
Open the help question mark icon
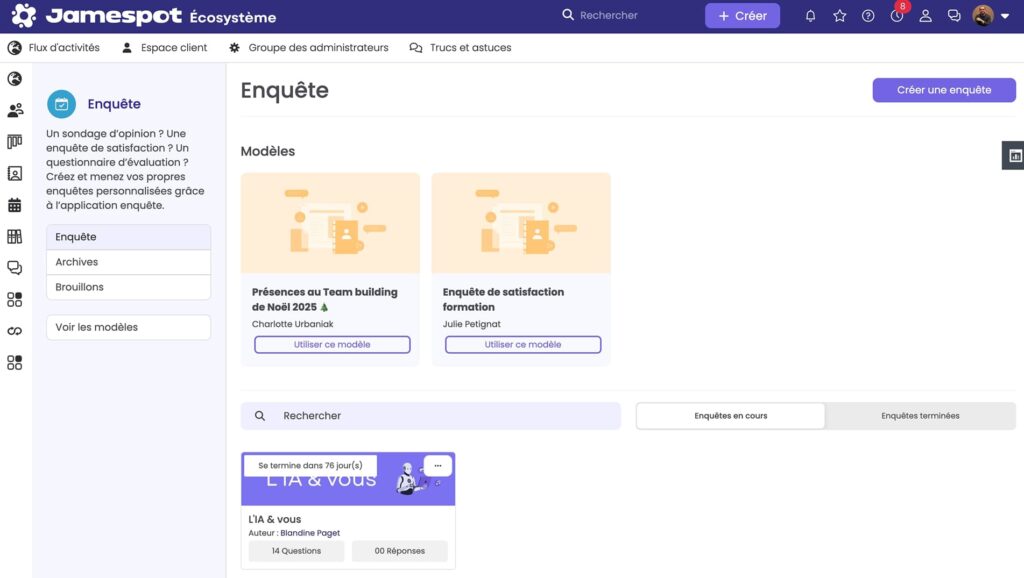coord(868,16)
